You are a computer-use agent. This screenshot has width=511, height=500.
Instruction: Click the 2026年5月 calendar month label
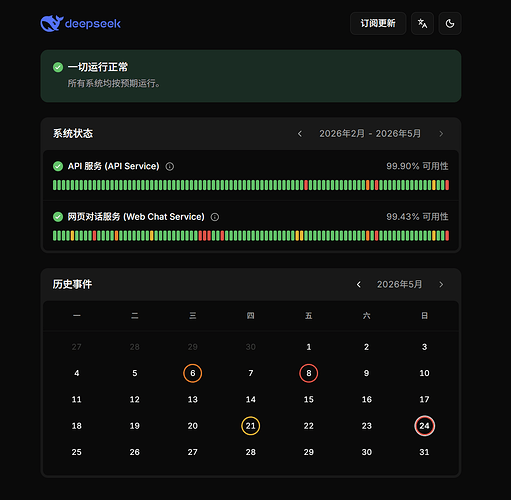pyautogui.click(x=399, y=284)
